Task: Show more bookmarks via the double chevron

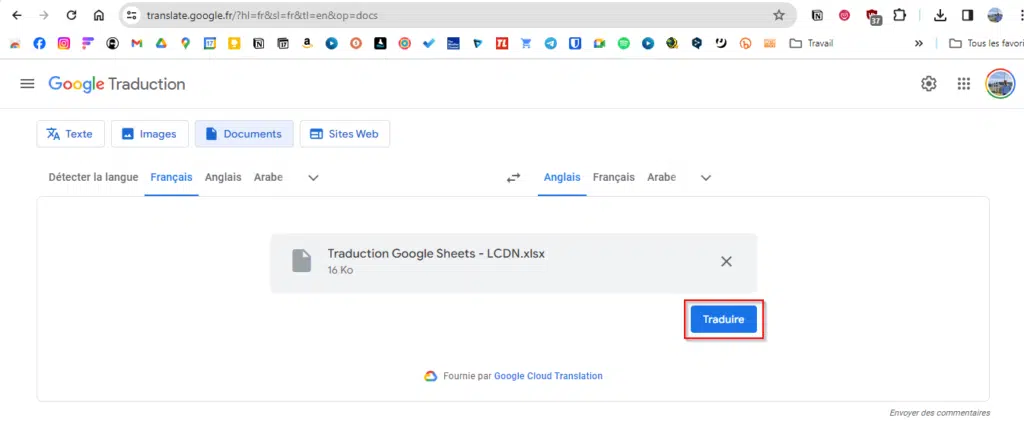Action: click(x=919, y=44)
